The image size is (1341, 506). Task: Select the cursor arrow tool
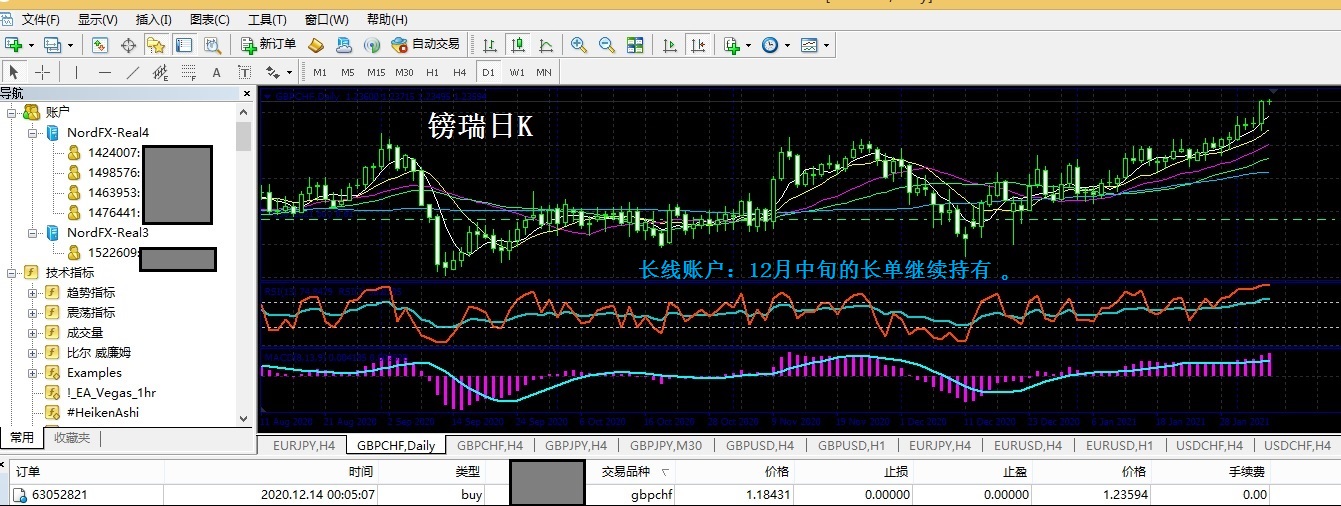pyautogui.click(x=14, y=72)
